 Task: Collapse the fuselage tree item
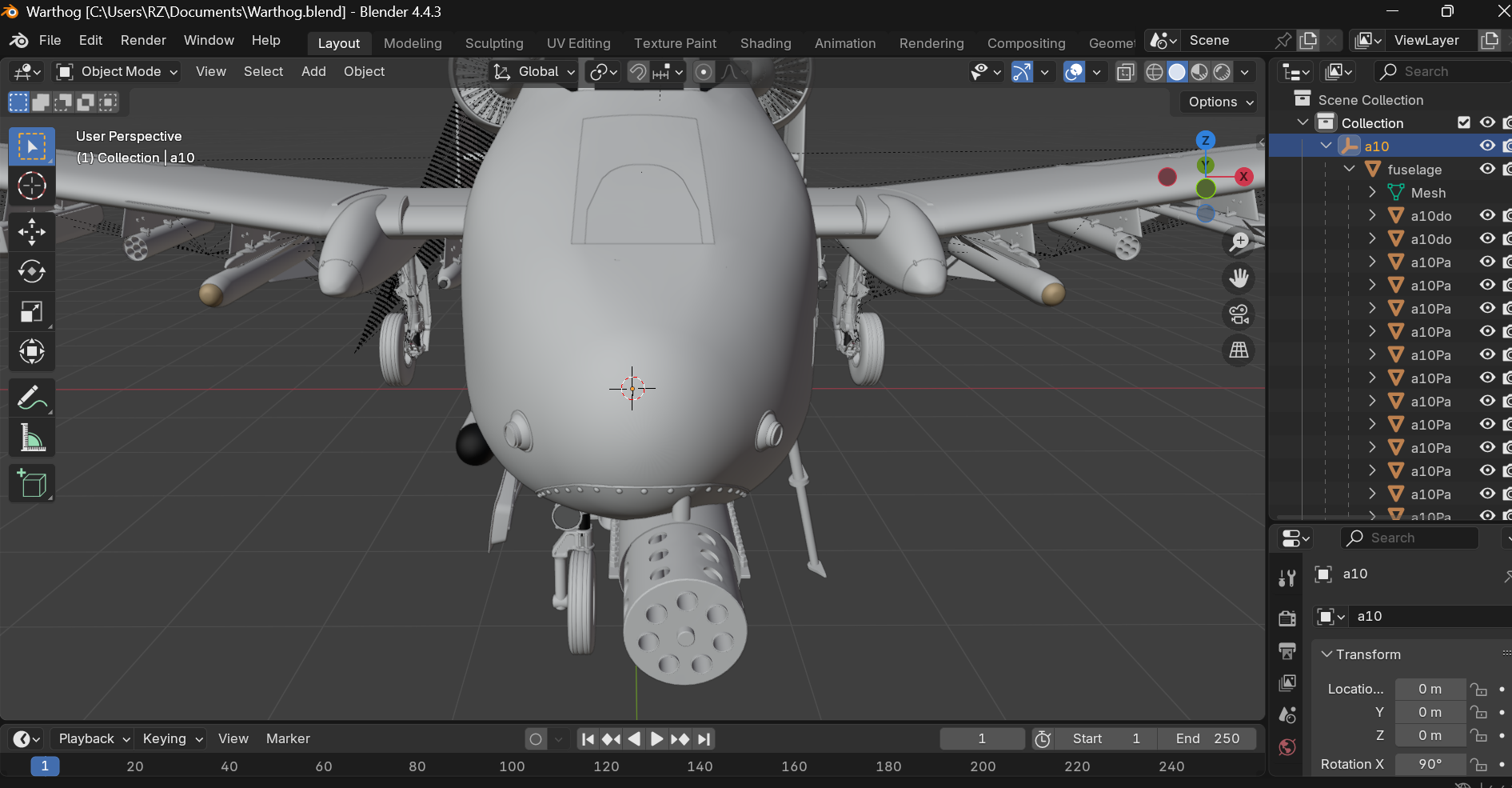coord(1350,169)
